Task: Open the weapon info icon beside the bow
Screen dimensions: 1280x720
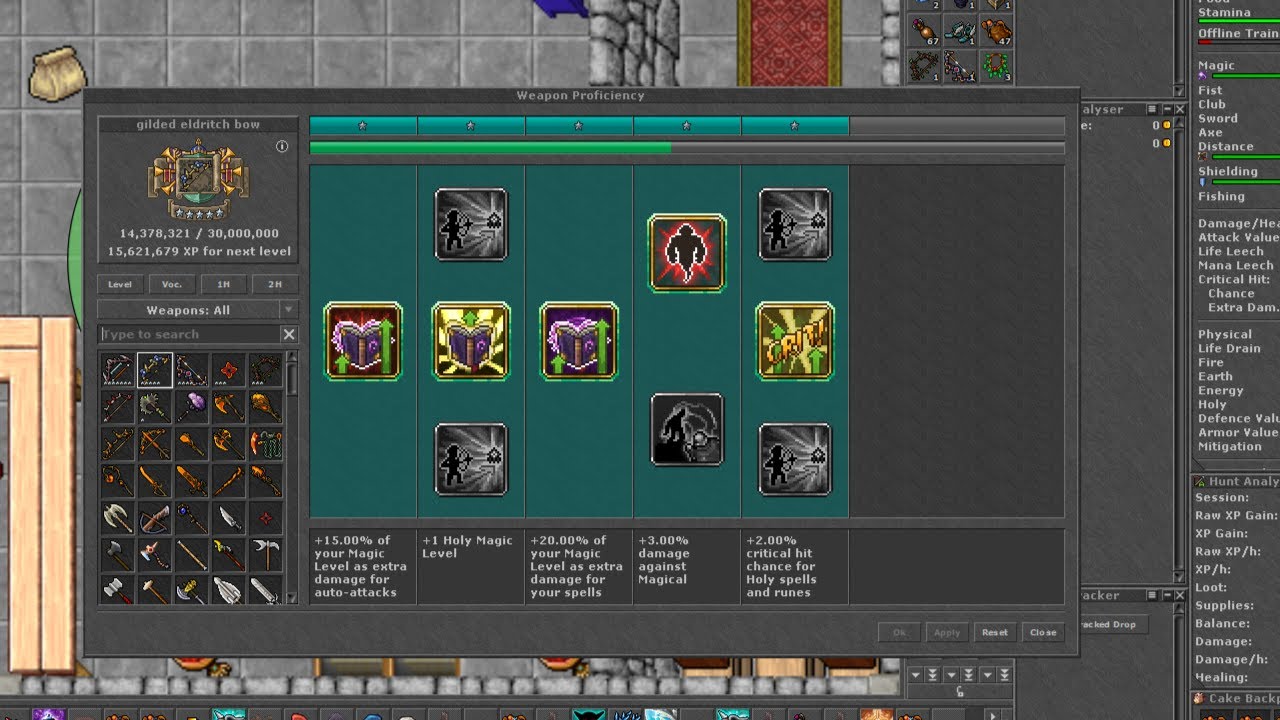Action: point(282,147)
